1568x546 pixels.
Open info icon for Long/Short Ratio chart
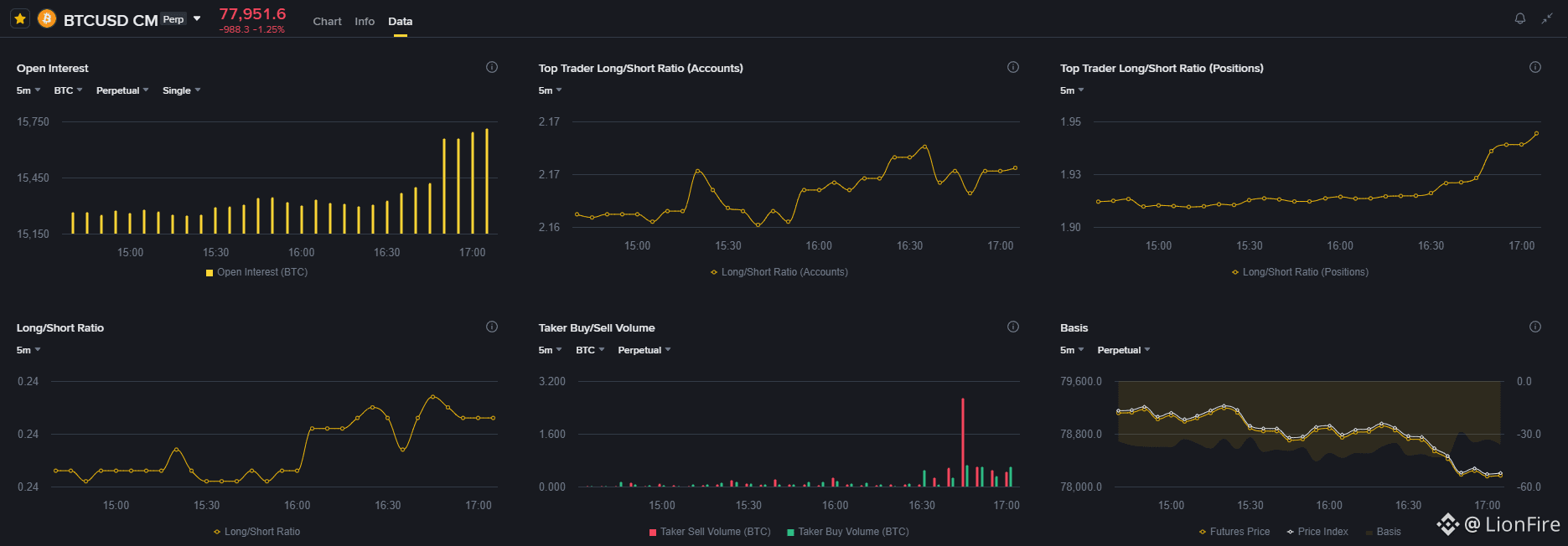point(492,327)
